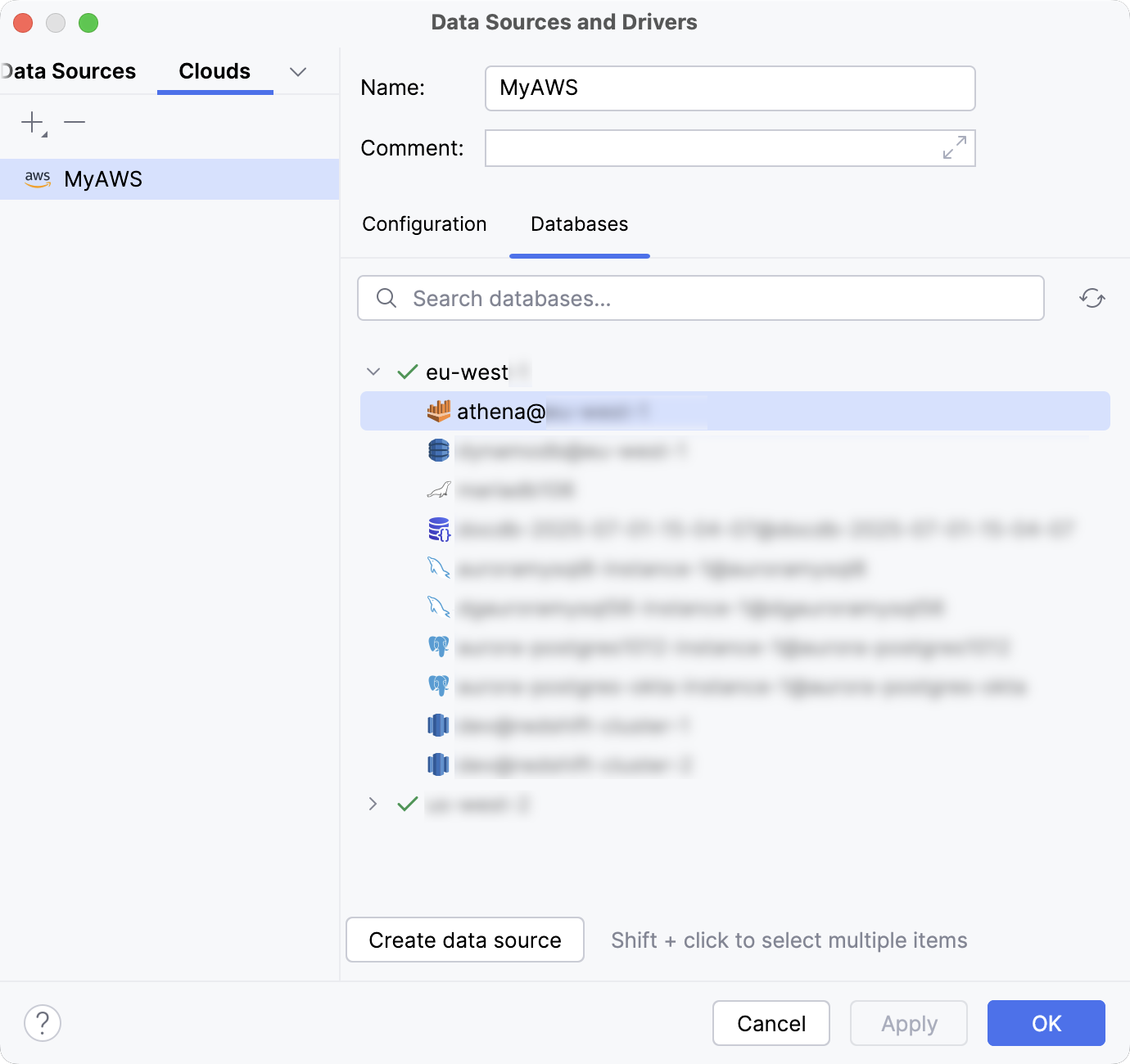
Task: Click the remove data source minus icon
Action: [75, 123]
